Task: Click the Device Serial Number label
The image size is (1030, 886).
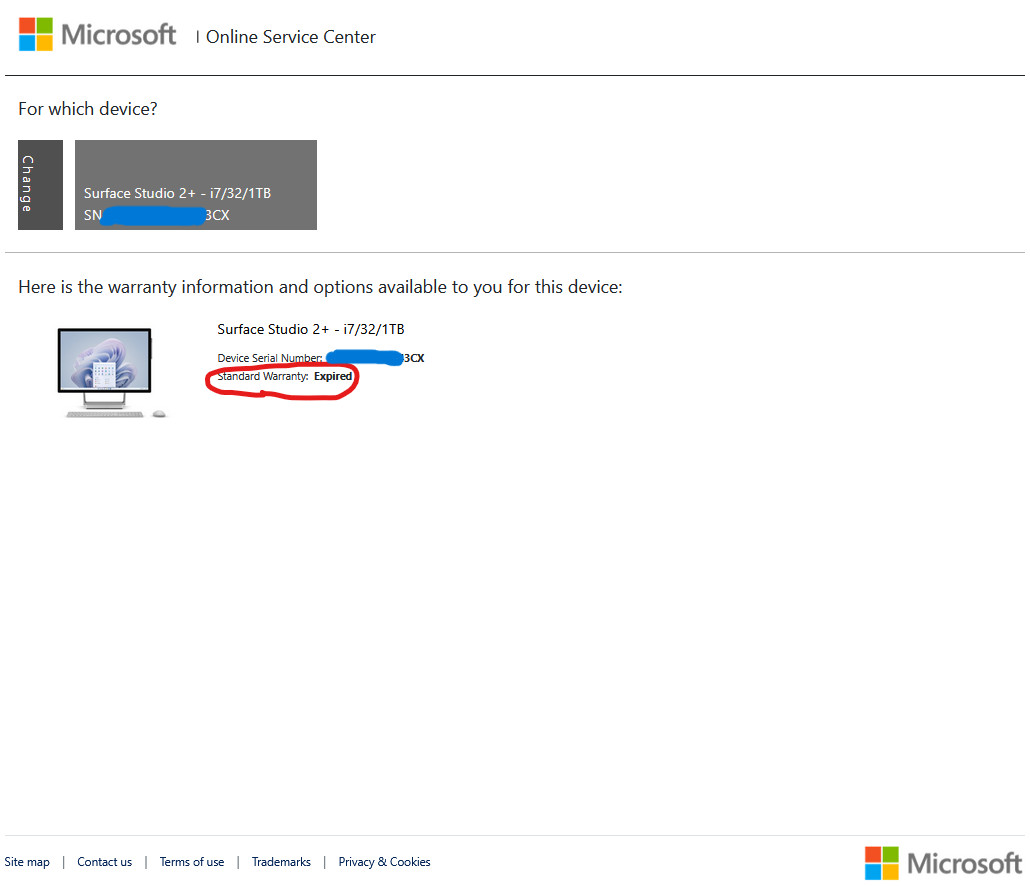Action: point(270,358)
